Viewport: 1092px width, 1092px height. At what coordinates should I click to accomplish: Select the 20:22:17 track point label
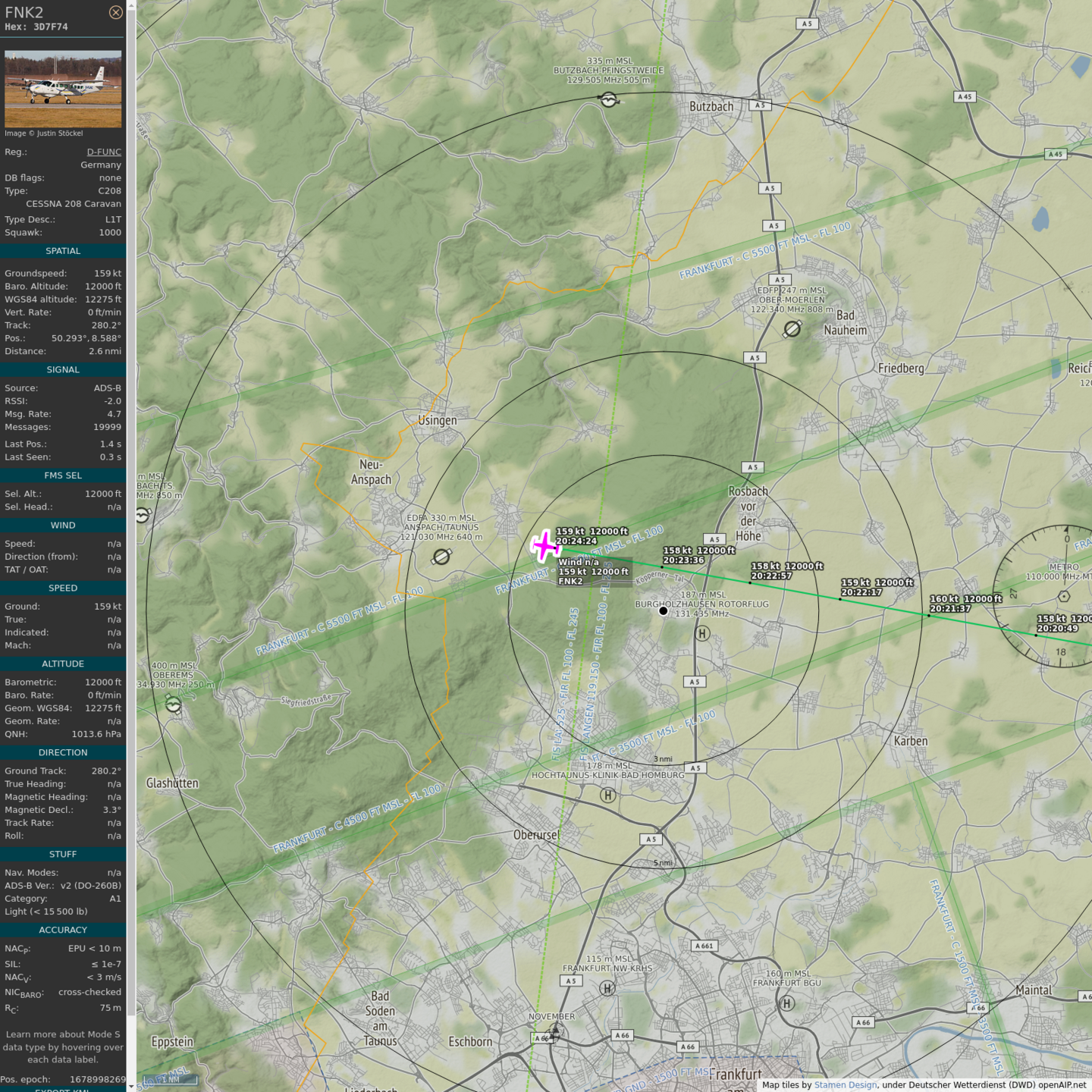877,588
